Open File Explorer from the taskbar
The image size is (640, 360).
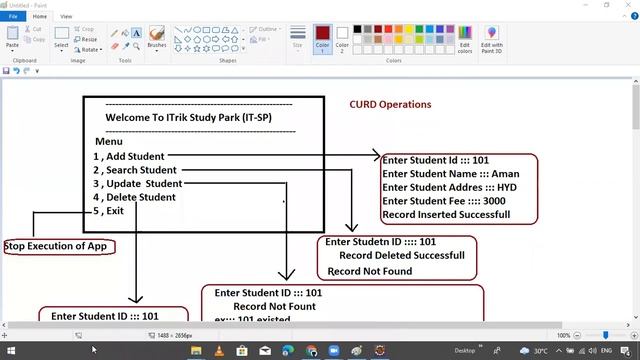coord(196,351)
